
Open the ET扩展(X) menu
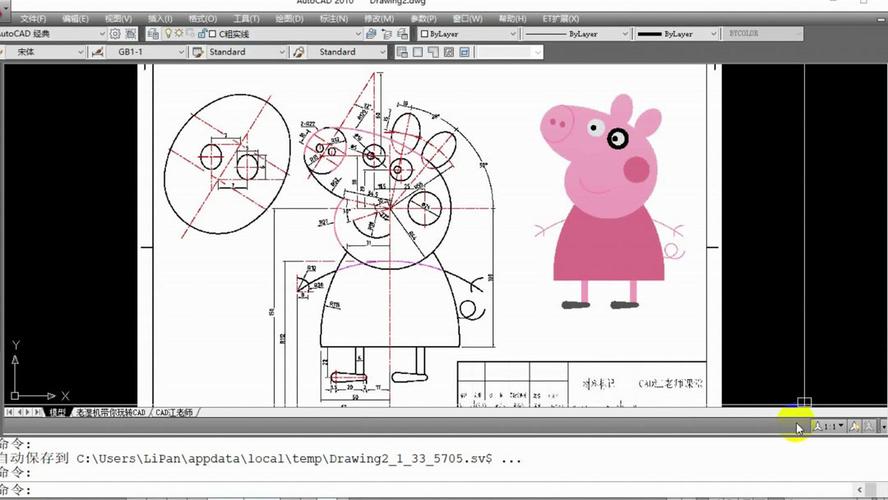(561, 19)
